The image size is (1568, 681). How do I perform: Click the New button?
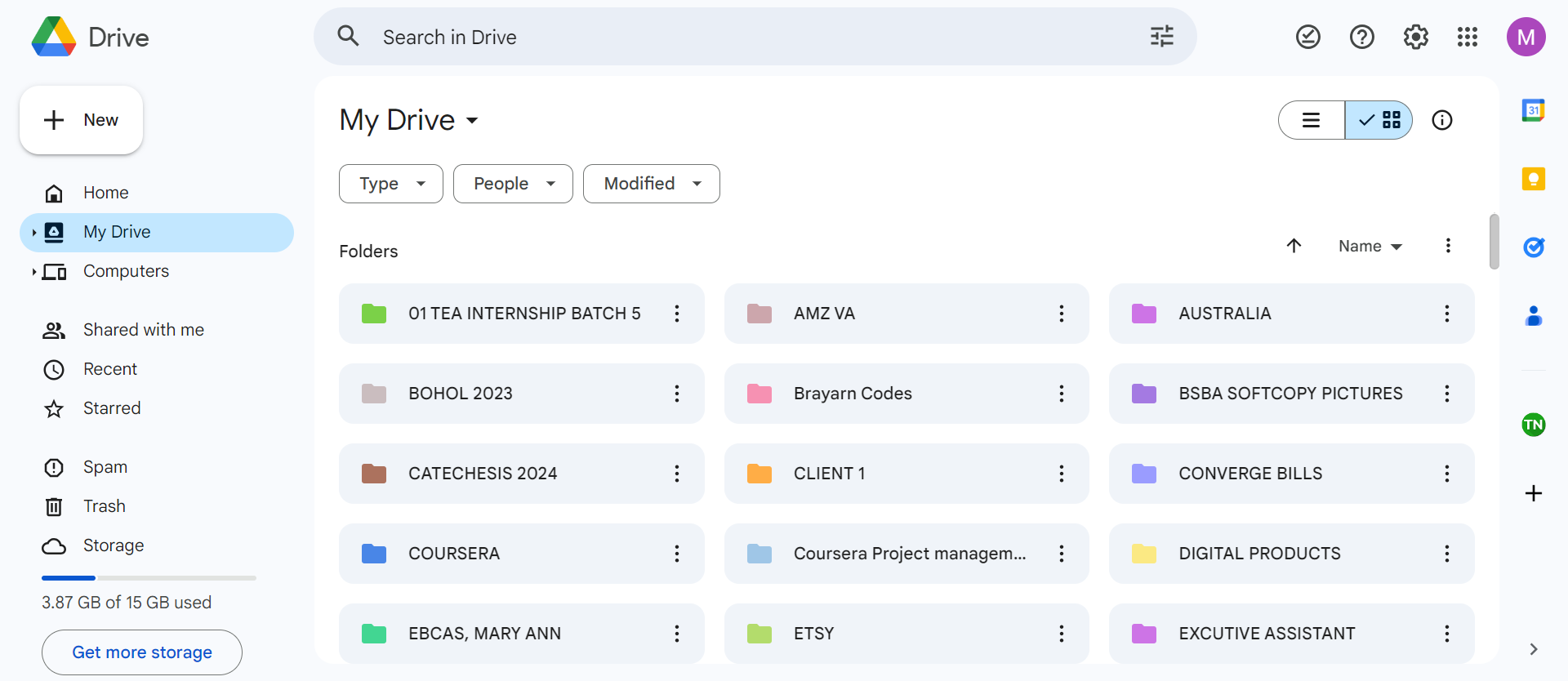pos(82,120)
